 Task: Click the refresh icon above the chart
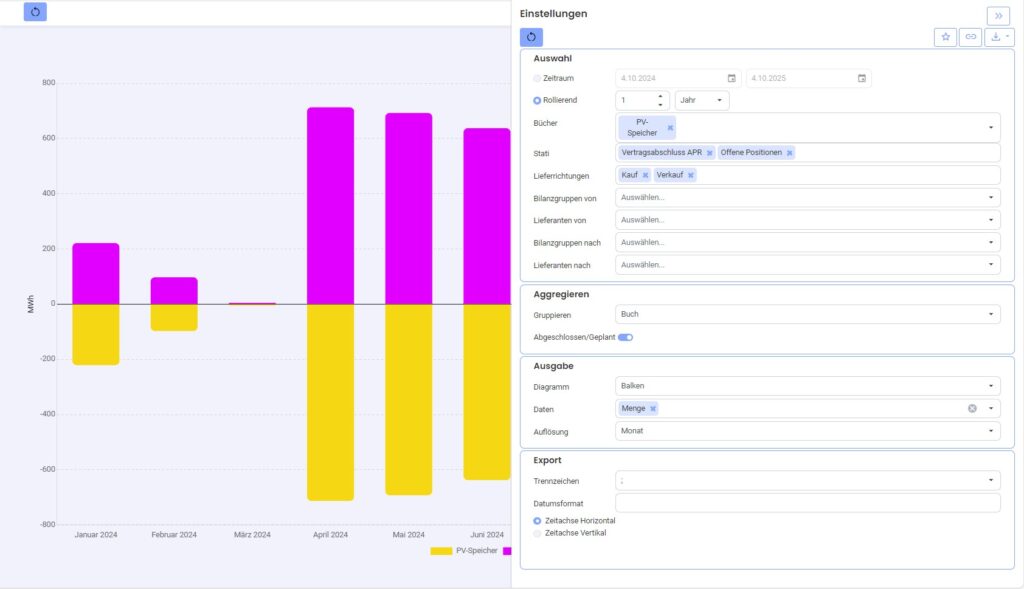coord(35,12)
